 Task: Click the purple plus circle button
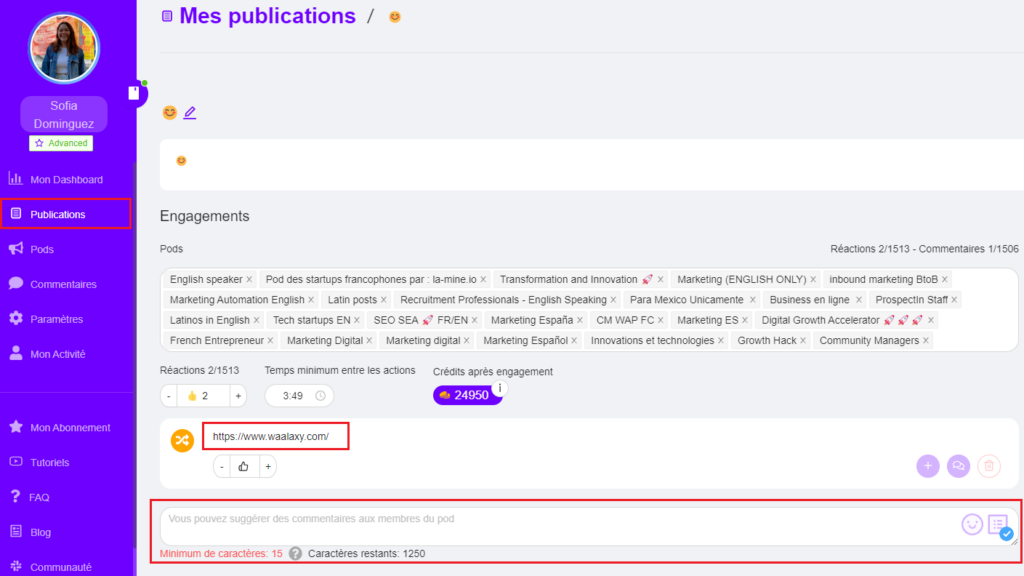pyautogui.click(x=928, y=466)
